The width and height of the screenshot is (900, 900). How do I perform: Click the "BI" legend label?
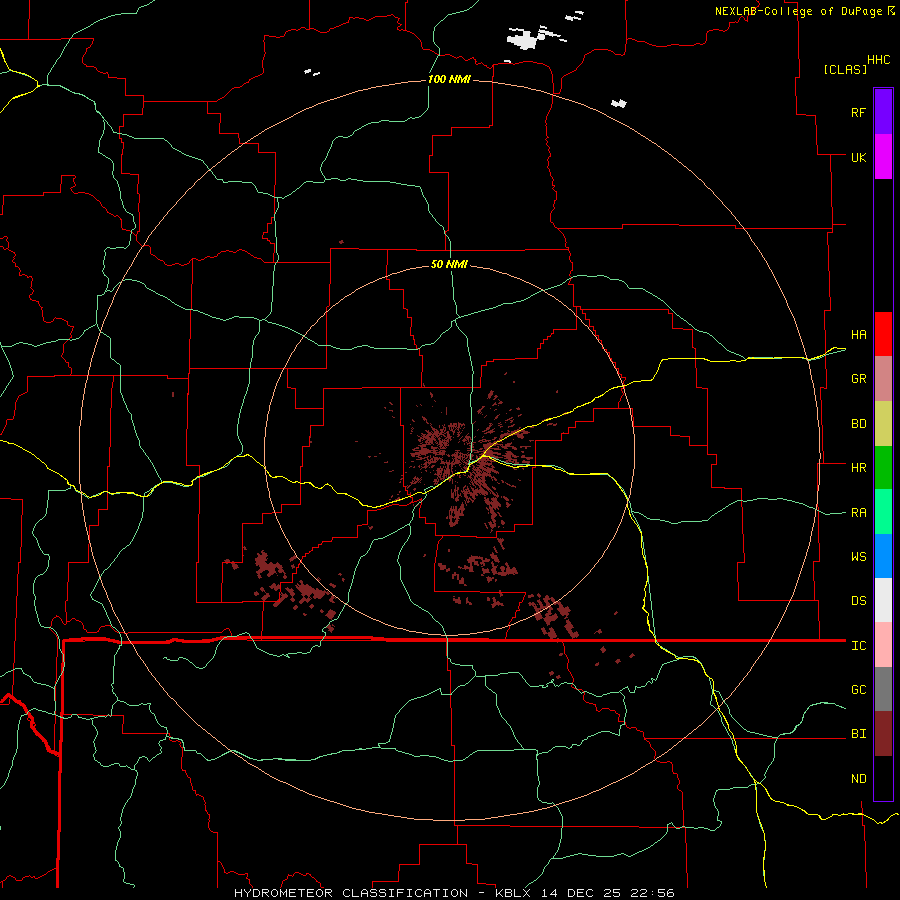pyautogui.click(x=858, y=734)
